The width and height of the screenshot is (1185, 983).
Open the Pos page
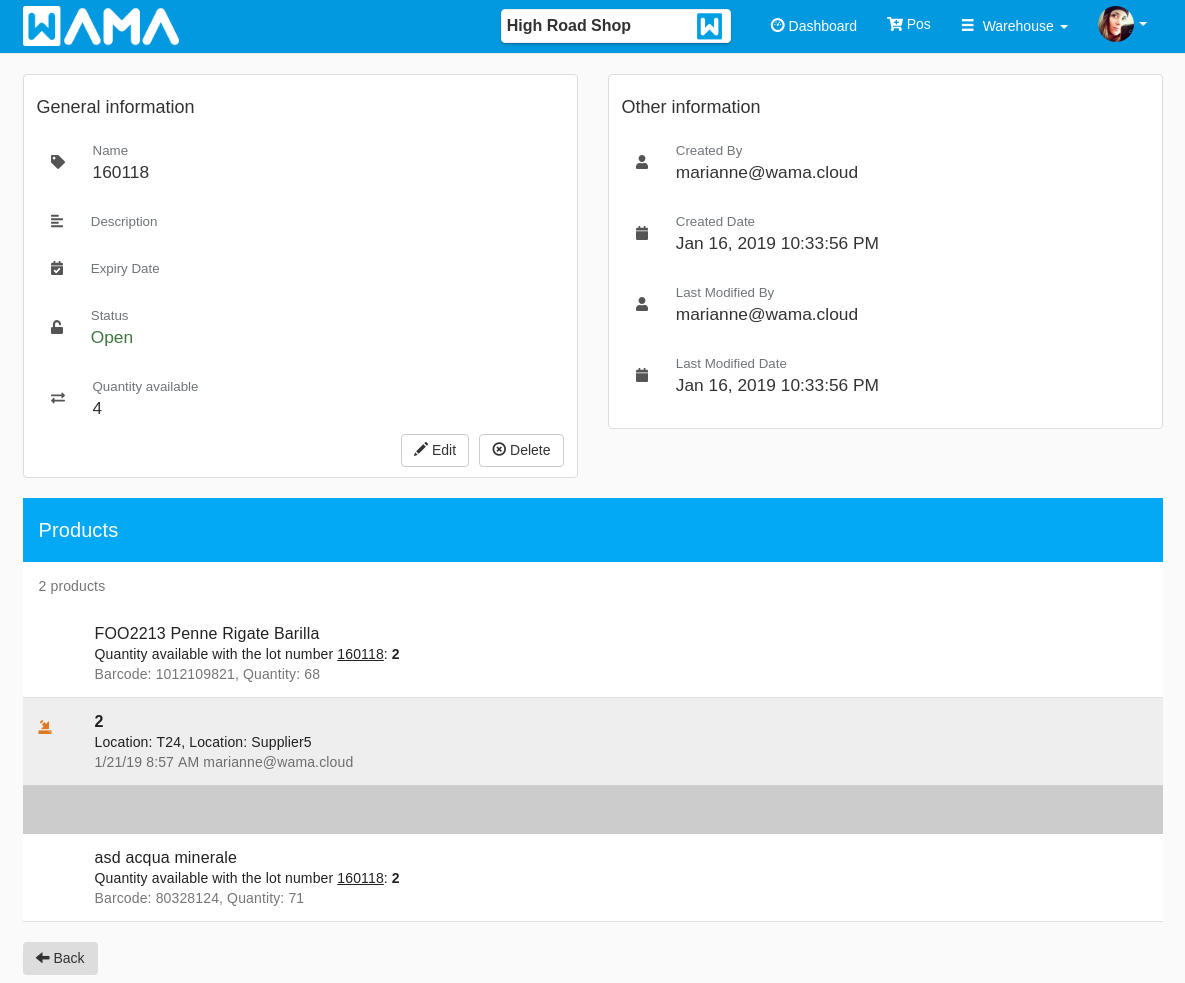(x=908, y=25)
